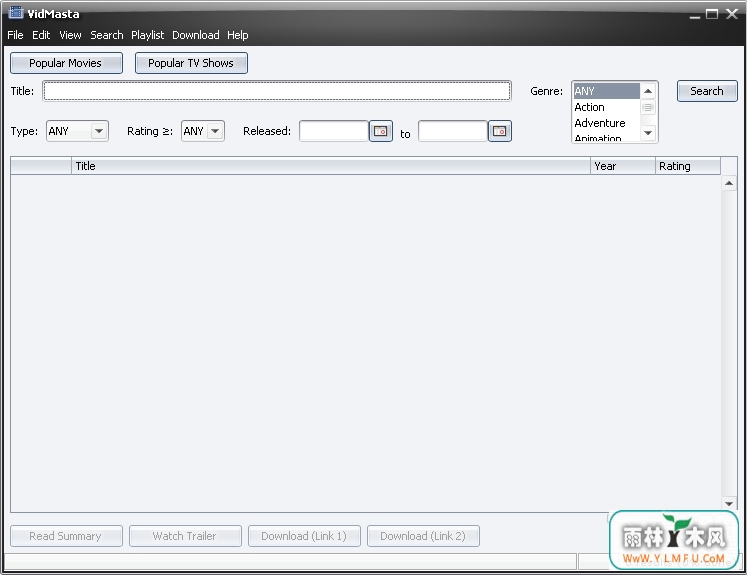
Task: Expand the Type dropdown
Action: 99,131
